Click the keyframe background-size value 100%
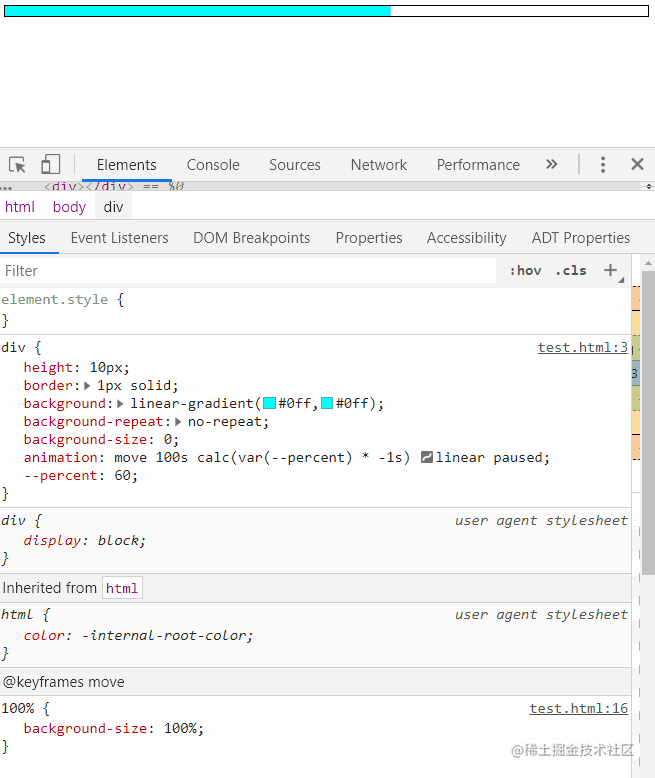The height and width of the screenshot is (778, 655). tap(181, 728)
